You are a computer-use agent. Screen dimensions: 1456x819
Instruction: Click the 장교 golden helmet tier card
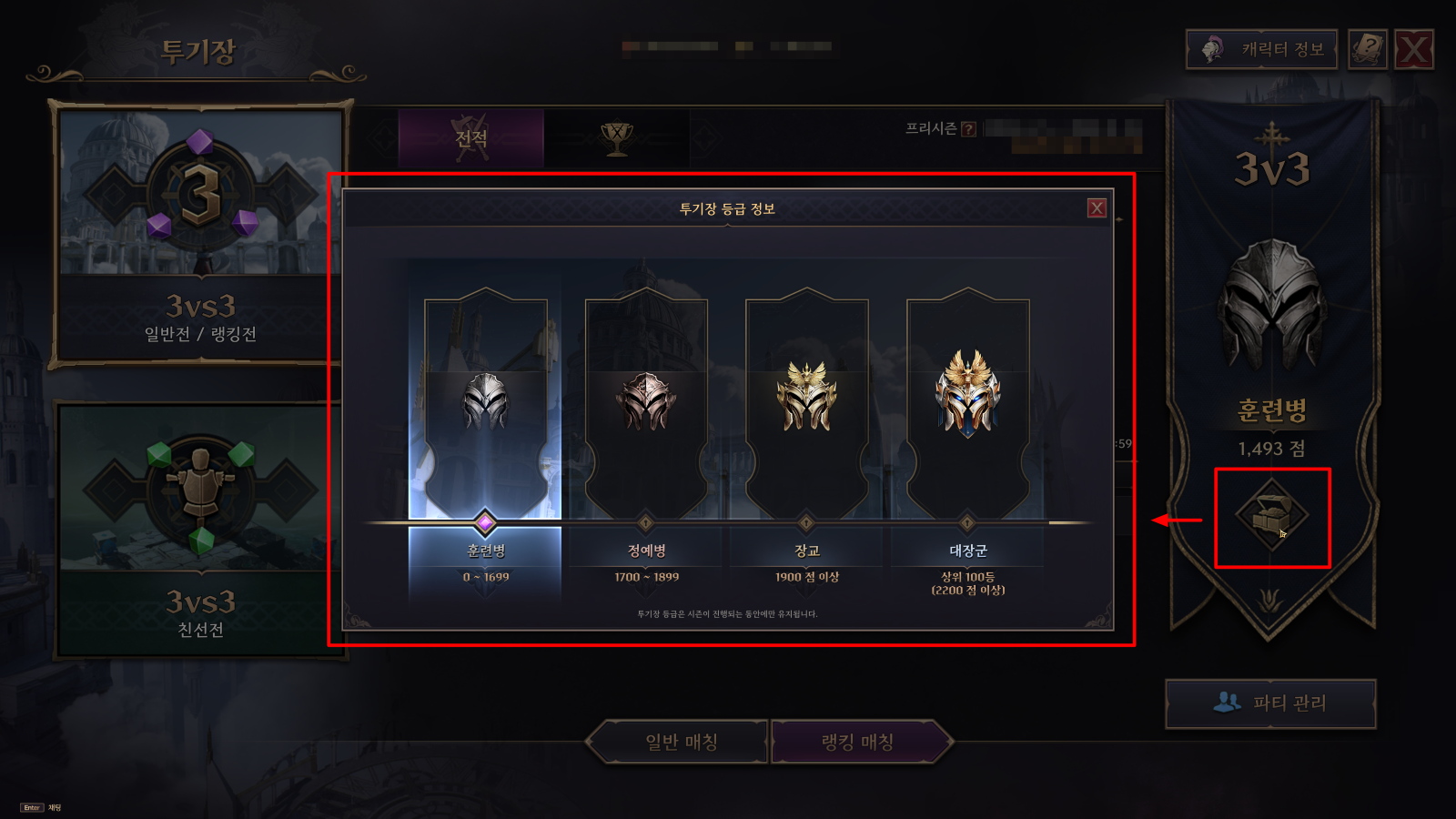tap(807, 405)
